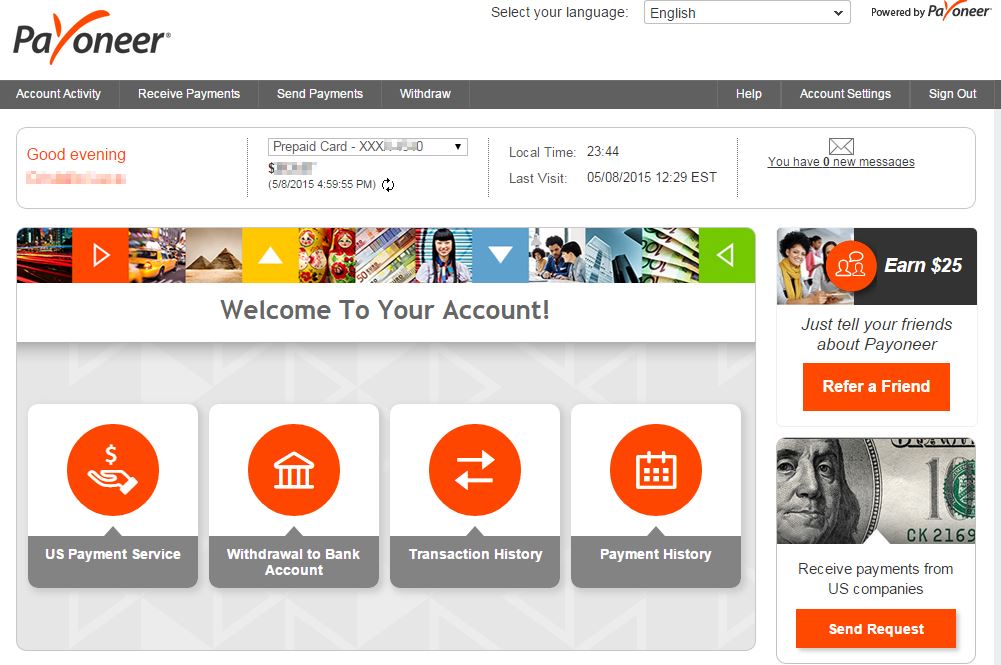Viewport: 1001px width, 665px height.
Task: Open the language selection dropdown
Action: click(x=746, y=12)
